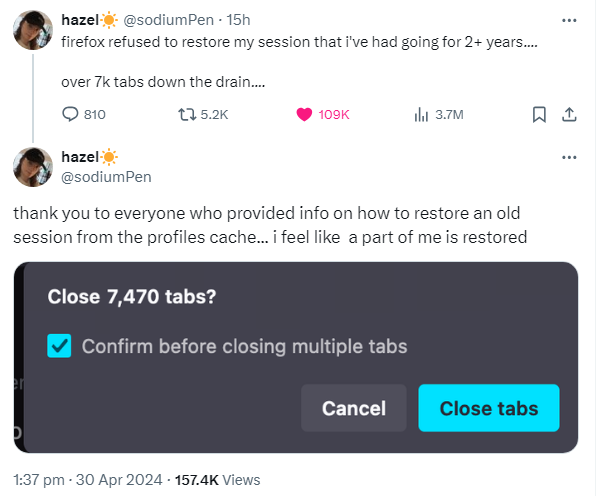Click the 15h timestamp on the first tweet
The width and height of the screenshot is (596, 496).
tap(238, 20)
